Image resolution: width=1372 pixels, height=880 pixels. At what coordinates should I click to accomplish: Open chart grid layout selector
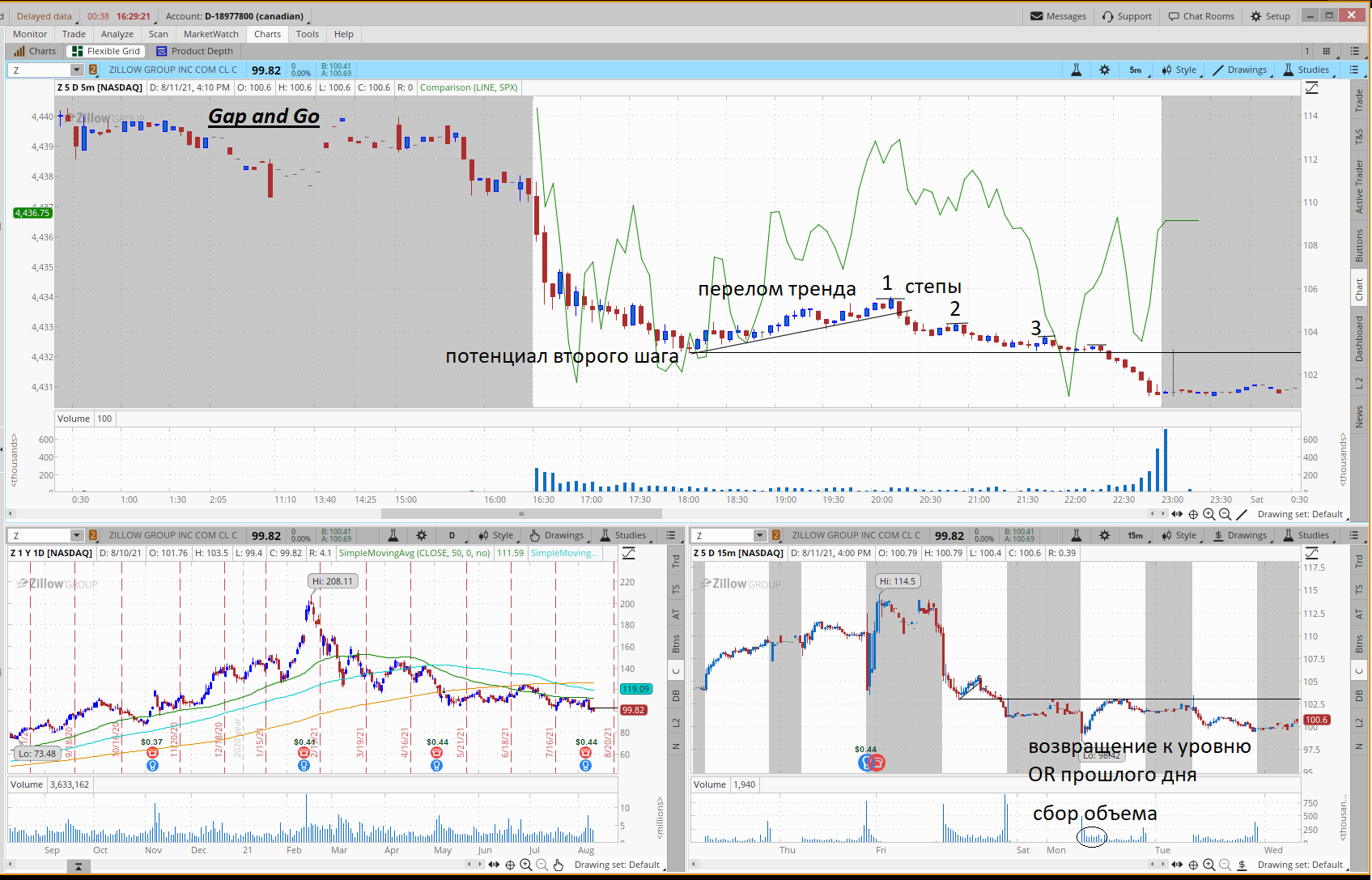(1327, 51)
